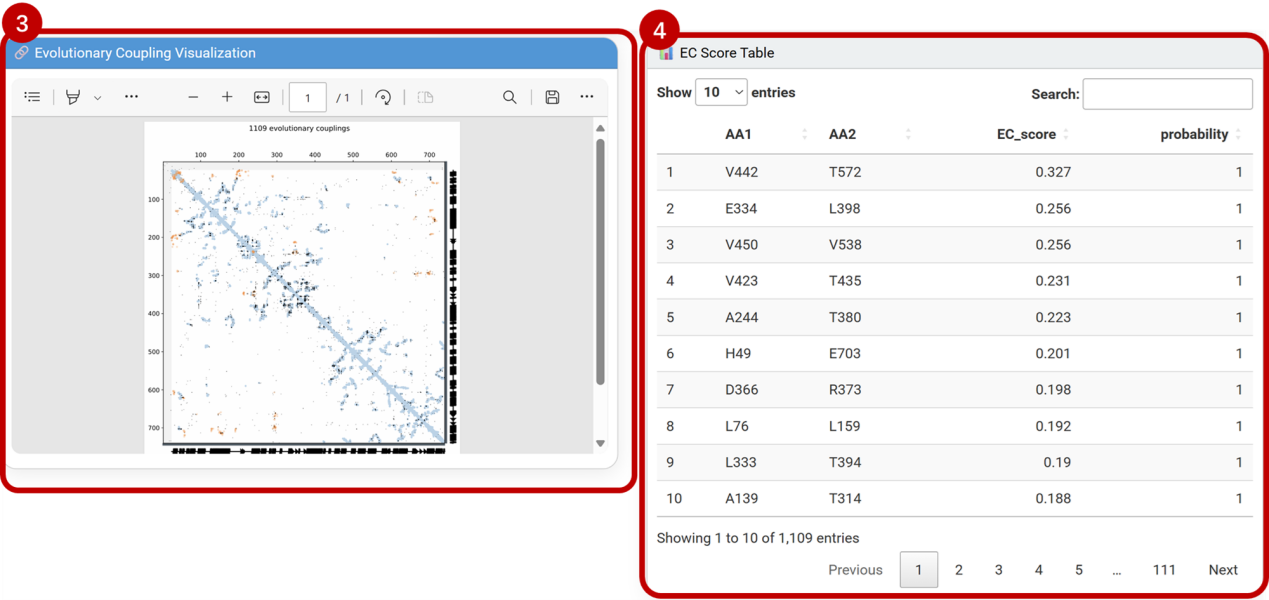The width and height of the screenshot is (1269, 600).
Task: Zoom in with the plus icon
Action: pyautogui.click(x=227, y=97)
